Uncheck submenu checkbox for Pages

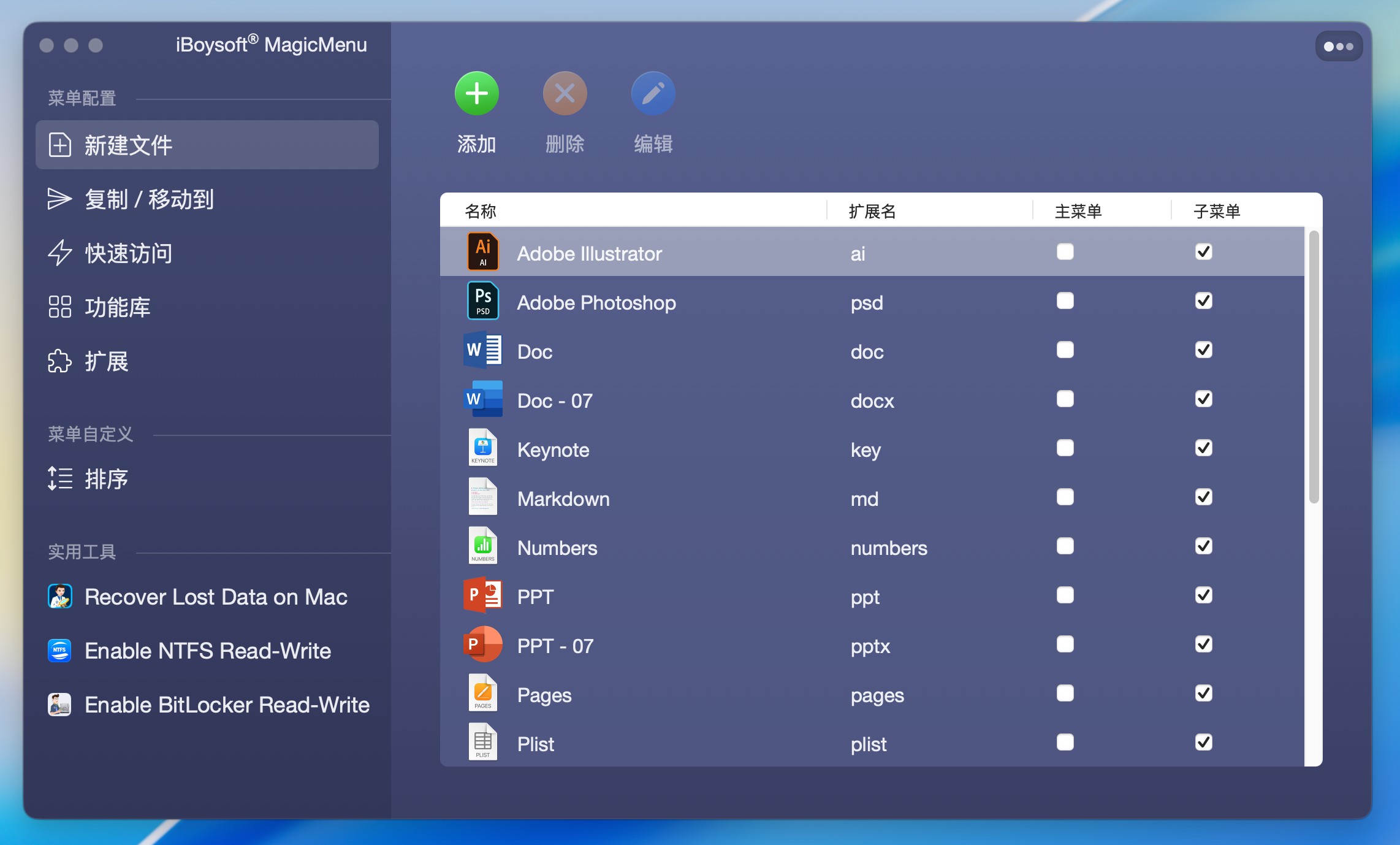point(1203,693)
